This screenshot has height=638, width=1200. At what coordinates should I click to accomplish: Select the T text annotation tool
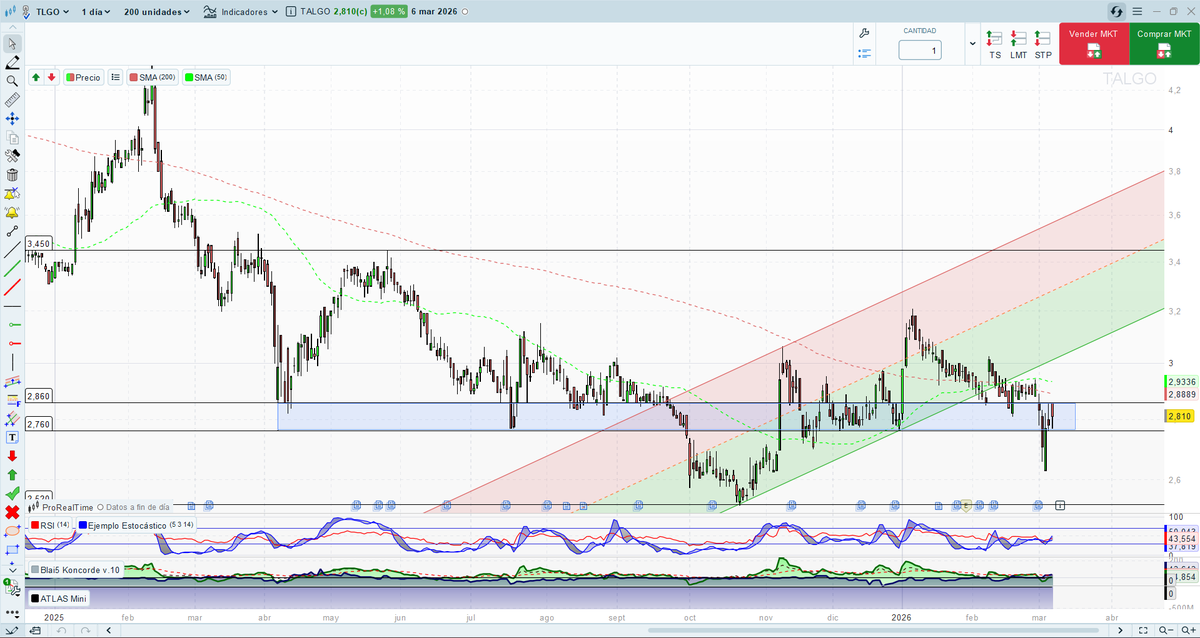click(12, 437)
